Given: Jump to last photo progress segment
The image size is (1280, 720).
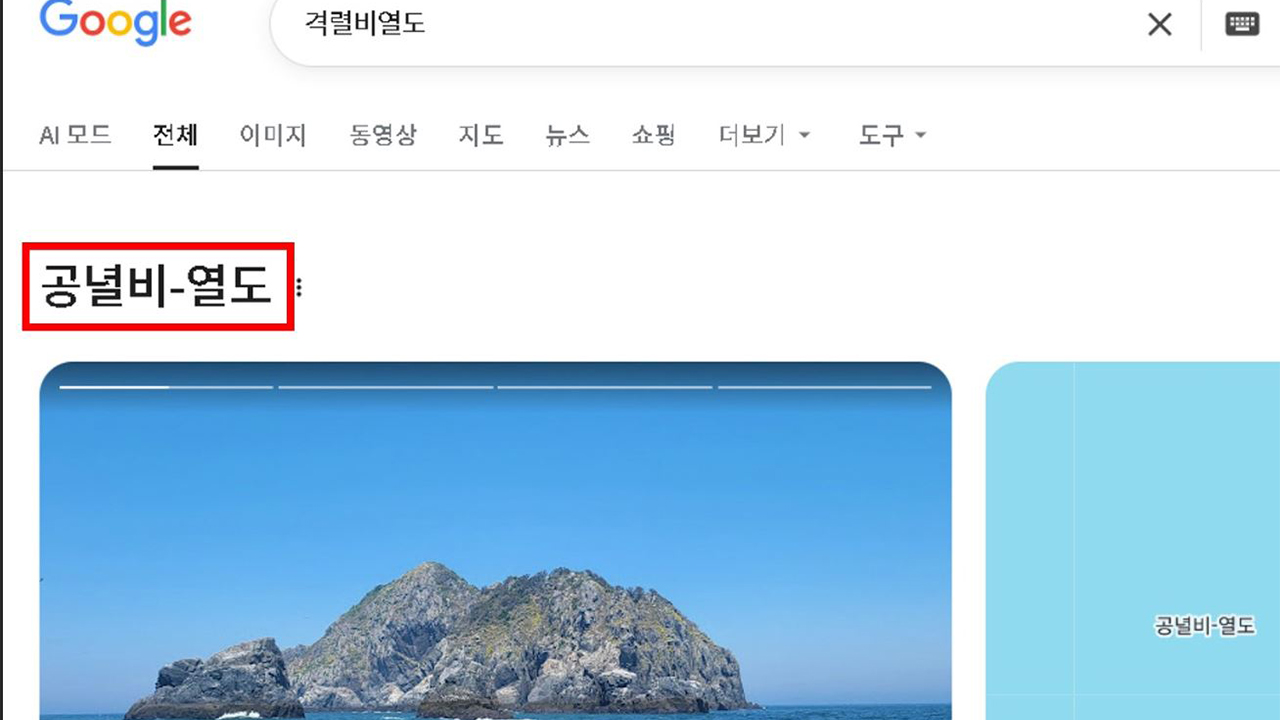Looking at the screenshot, I should [x=824, y=386].
